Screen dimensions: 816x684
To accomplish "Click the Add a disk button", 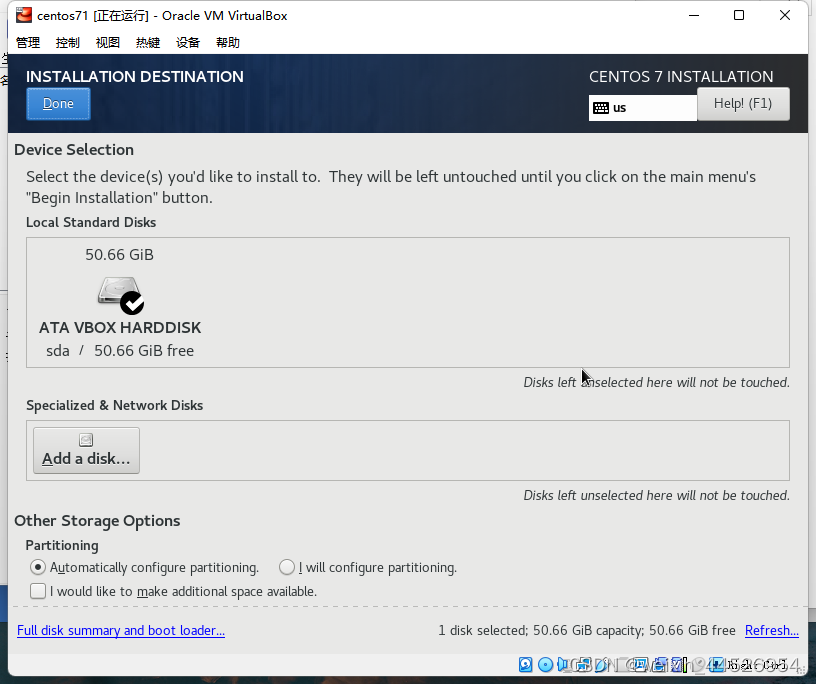I will 86,450.
